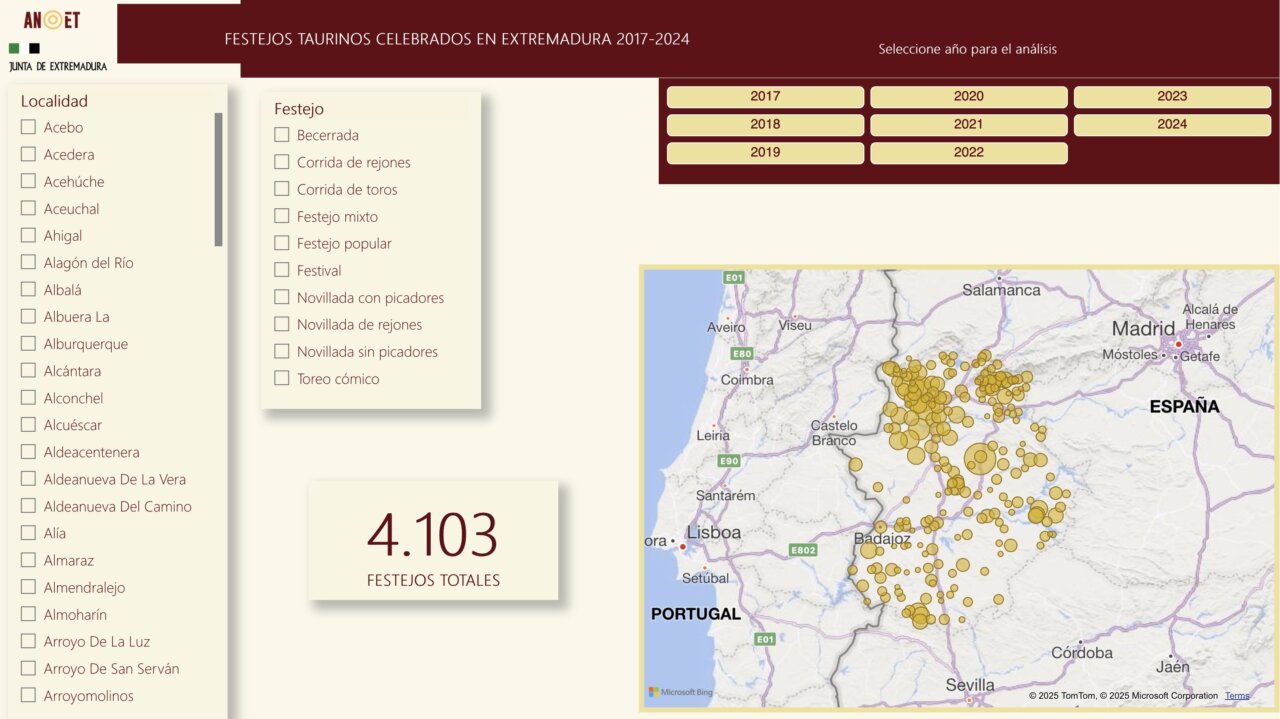Click the Localidad list scrollbar

pos(219,180)
